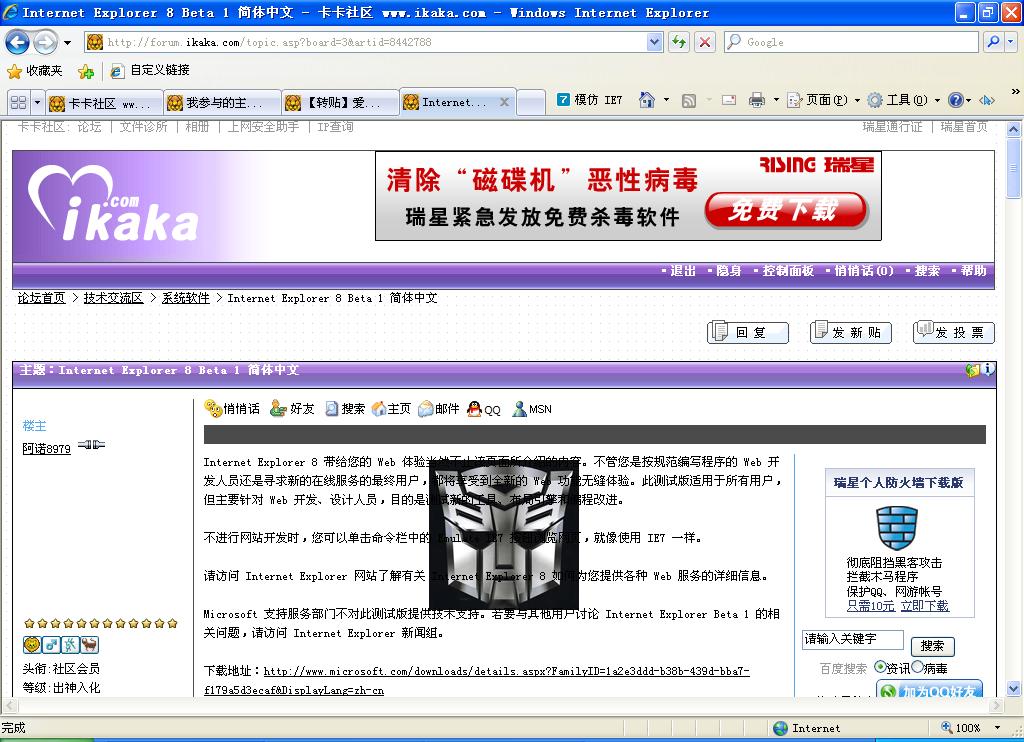Open the Help question mark menu
Image resolution: width=1024 pixels, height=742 pixels.
coord(959,100)
